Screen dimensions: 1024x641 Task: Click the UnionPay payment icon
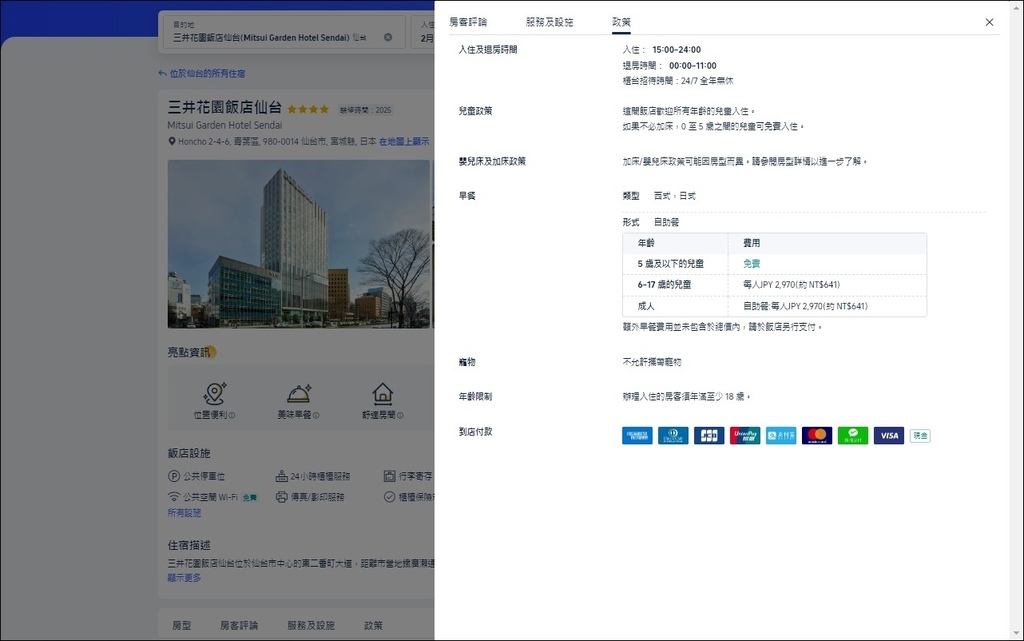[x=745, y=435]
